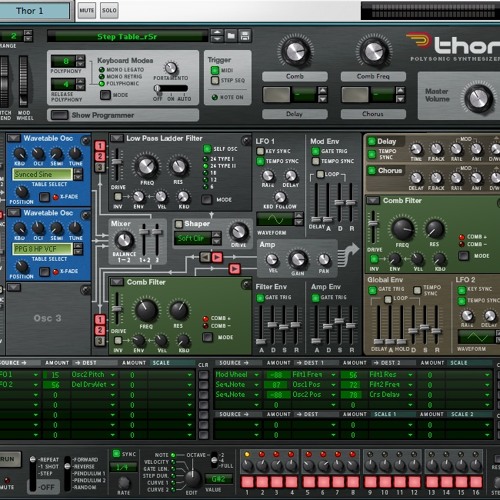
Task: Click the Comb rotary knob
Action: click(x=295, y=52)
